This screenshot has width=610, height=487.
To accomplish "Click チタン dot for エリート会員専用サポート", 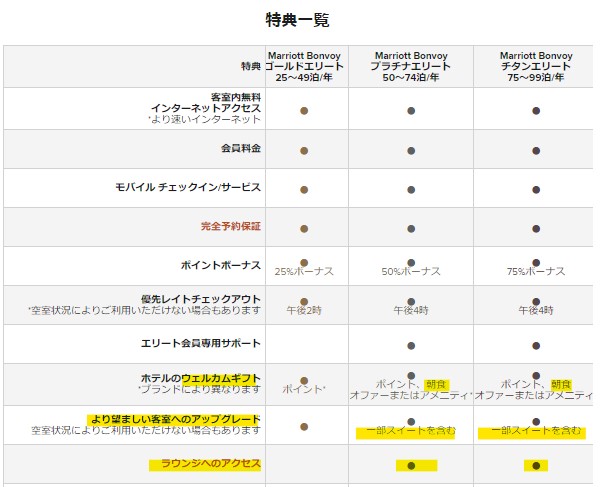I will click(536, 346).
